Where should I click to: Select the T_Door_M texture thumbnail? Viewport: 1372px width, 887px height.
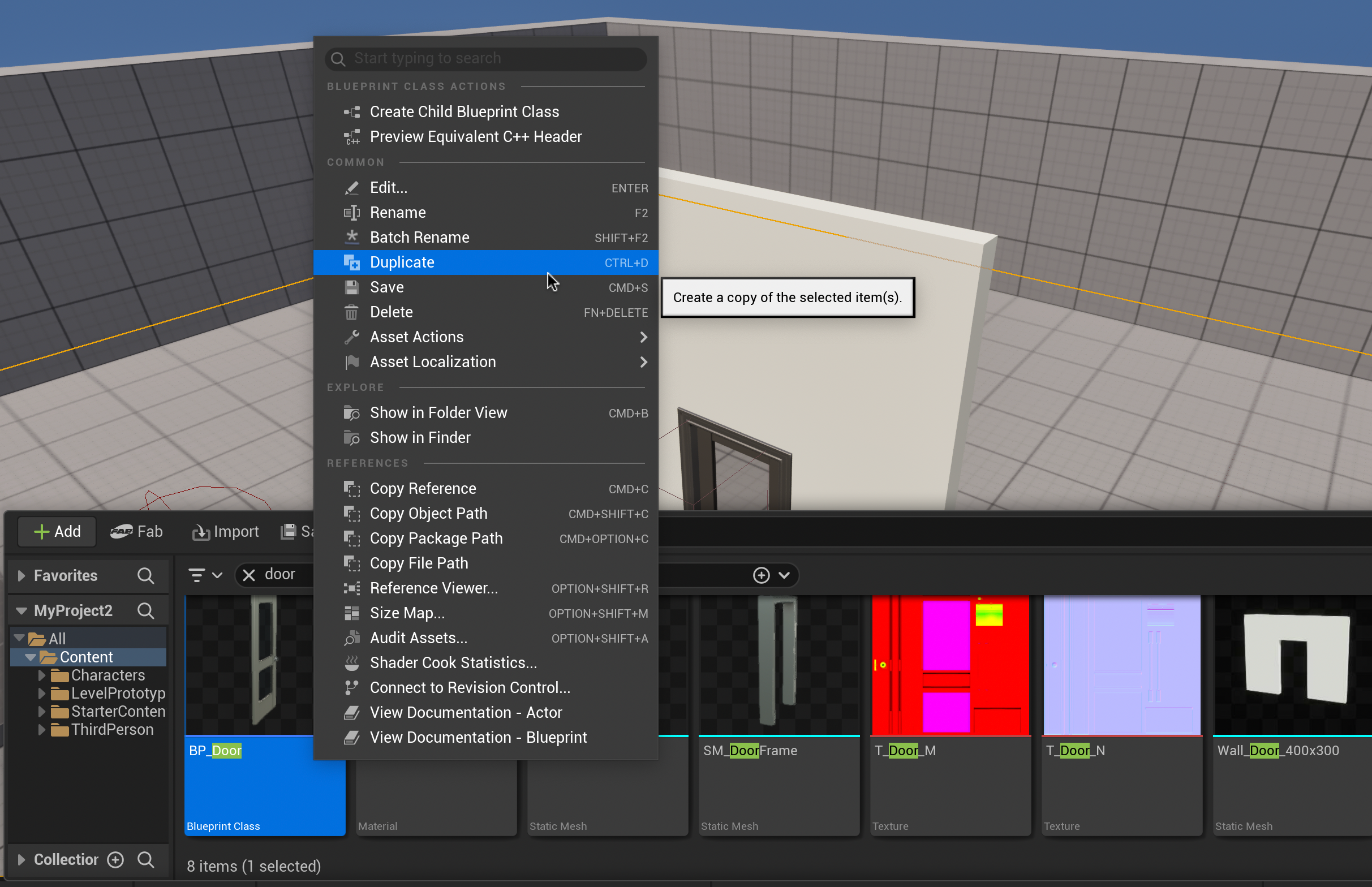point(950,665)
